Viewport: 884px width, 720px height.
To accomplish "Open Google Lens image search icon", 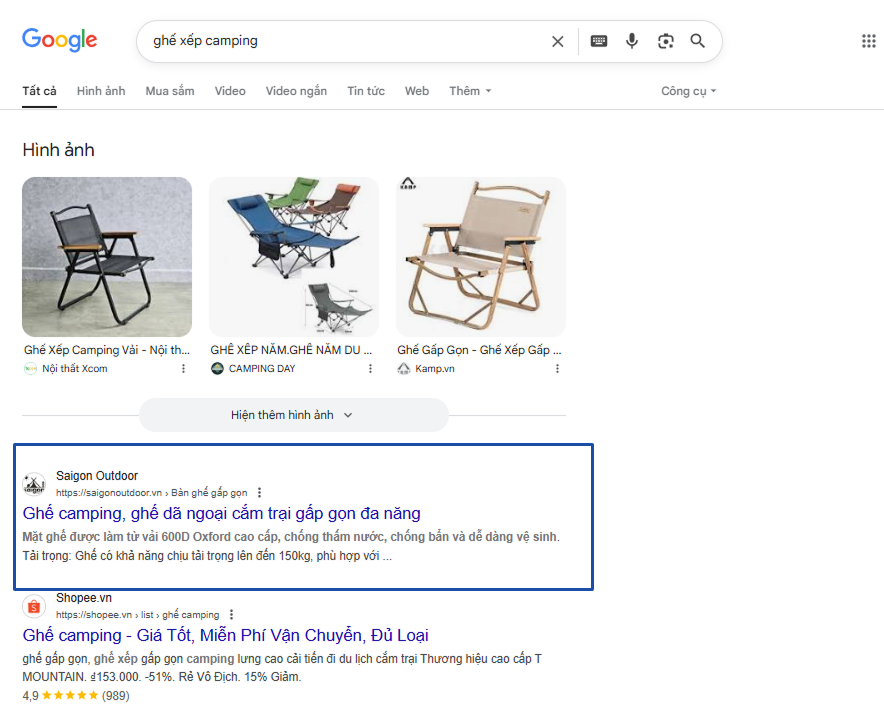I will coord(666,41).
